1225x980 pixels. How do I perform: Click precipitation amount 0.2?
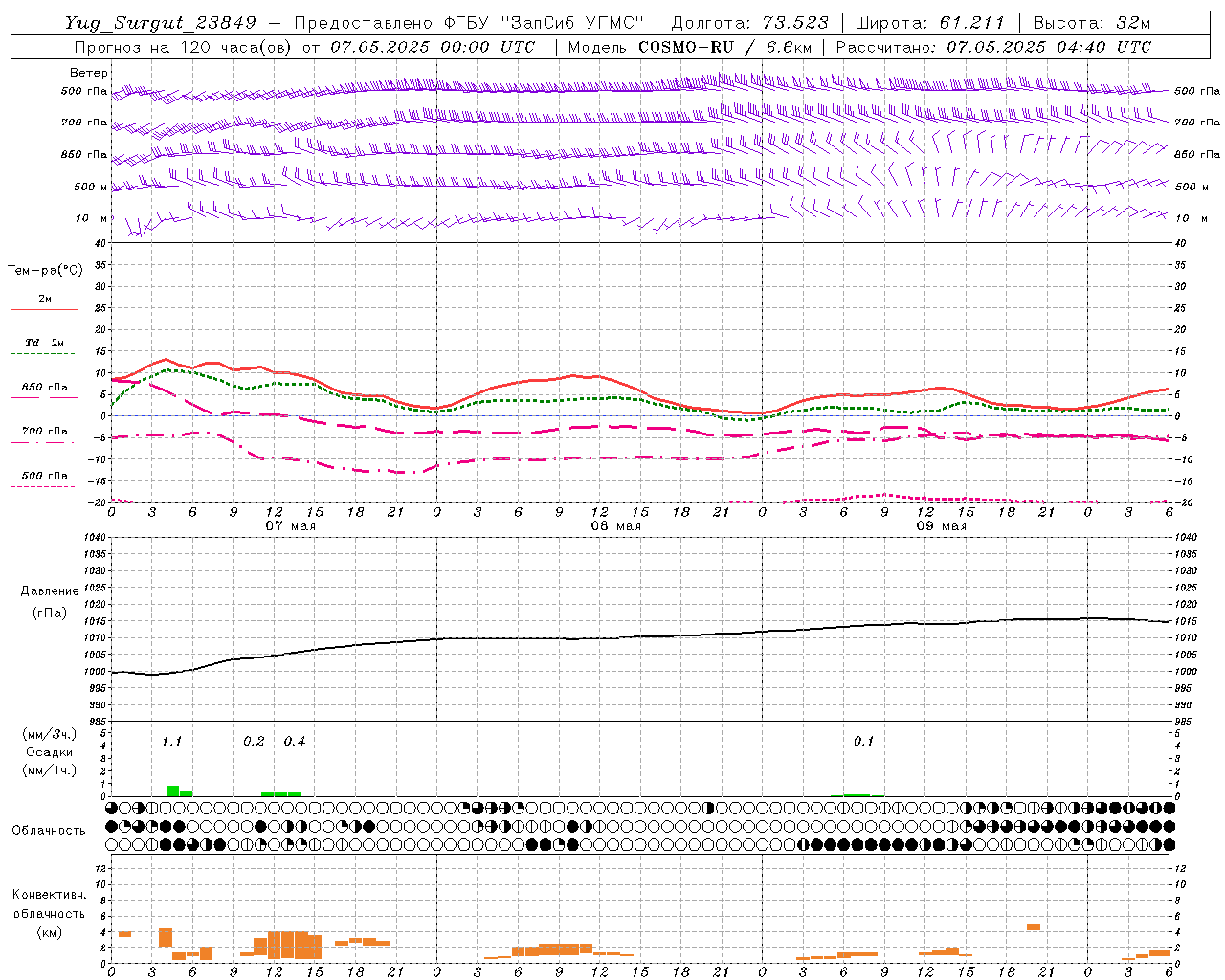tap(254, 742)
